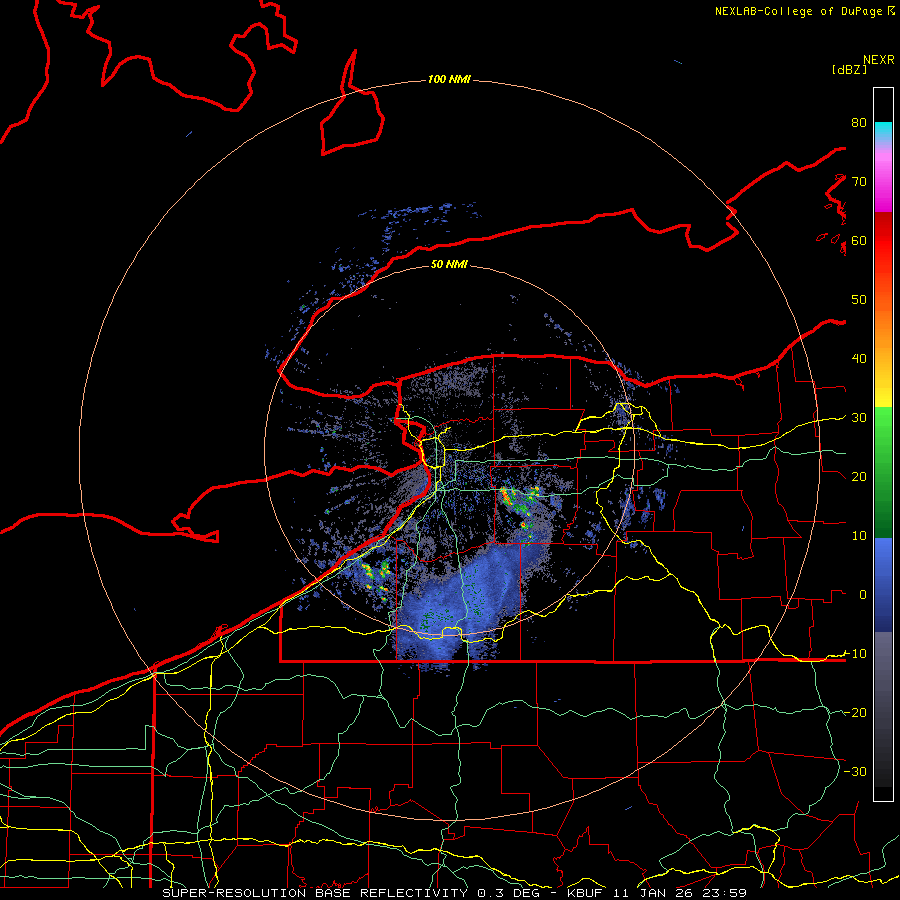Image resolution: width=900 pixels, height=900 pixels.
Task: Click the -30 value on the dBZ scale
Action: tap(856, 772)
